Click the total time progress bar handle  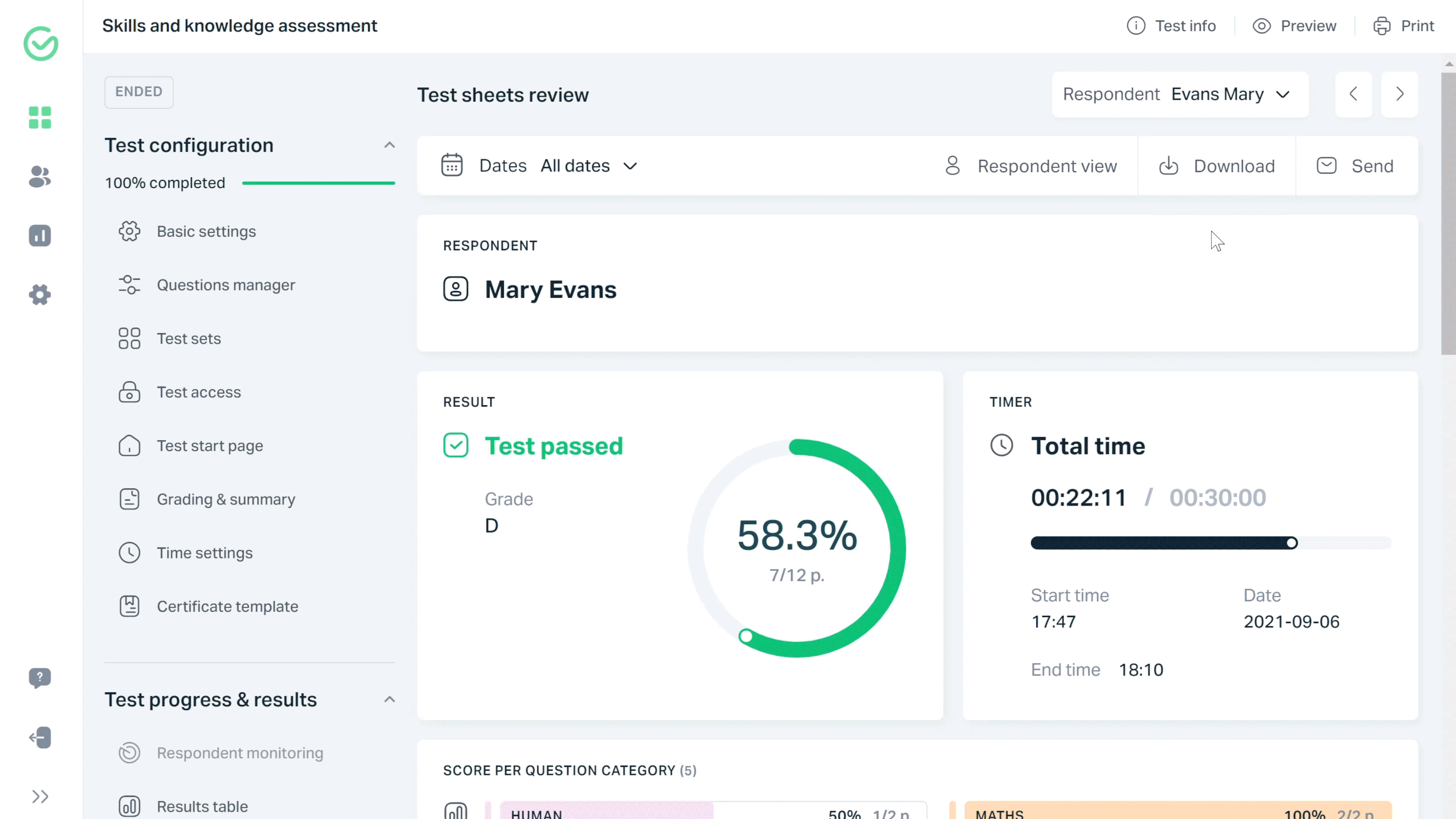(1291, 543)
